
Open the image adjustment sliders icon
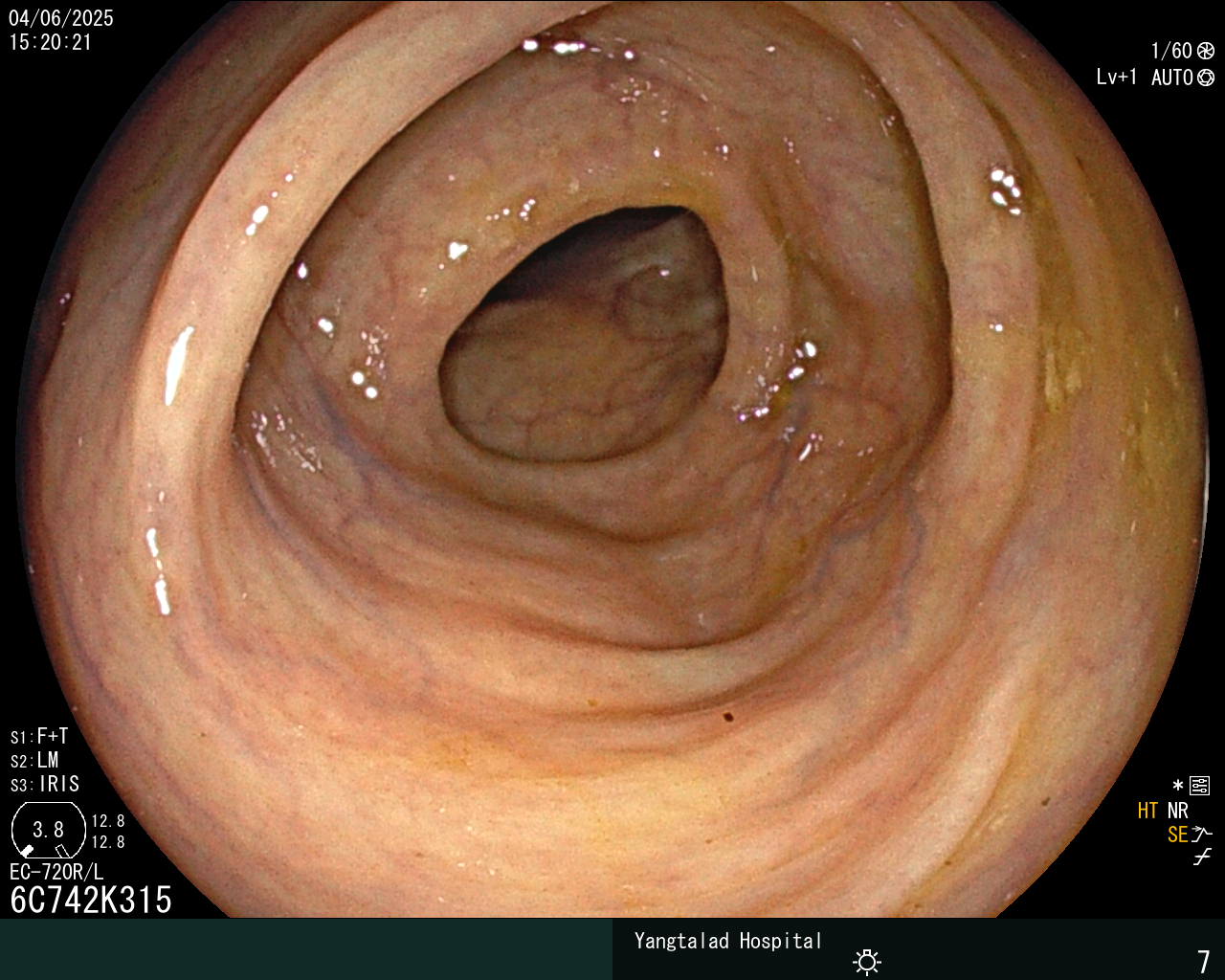click(1200, 786)
